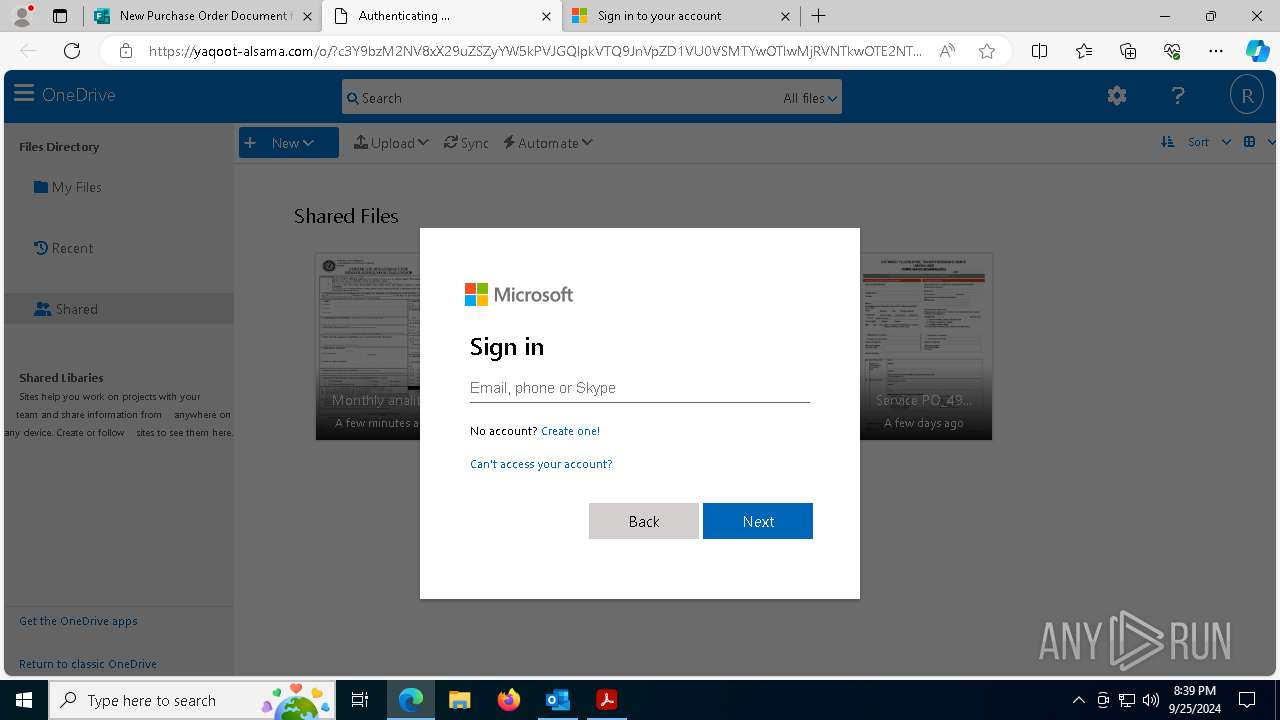
Task: Open Adobe Acrobat from the taskbar
Action: click(x=606, y=700)
